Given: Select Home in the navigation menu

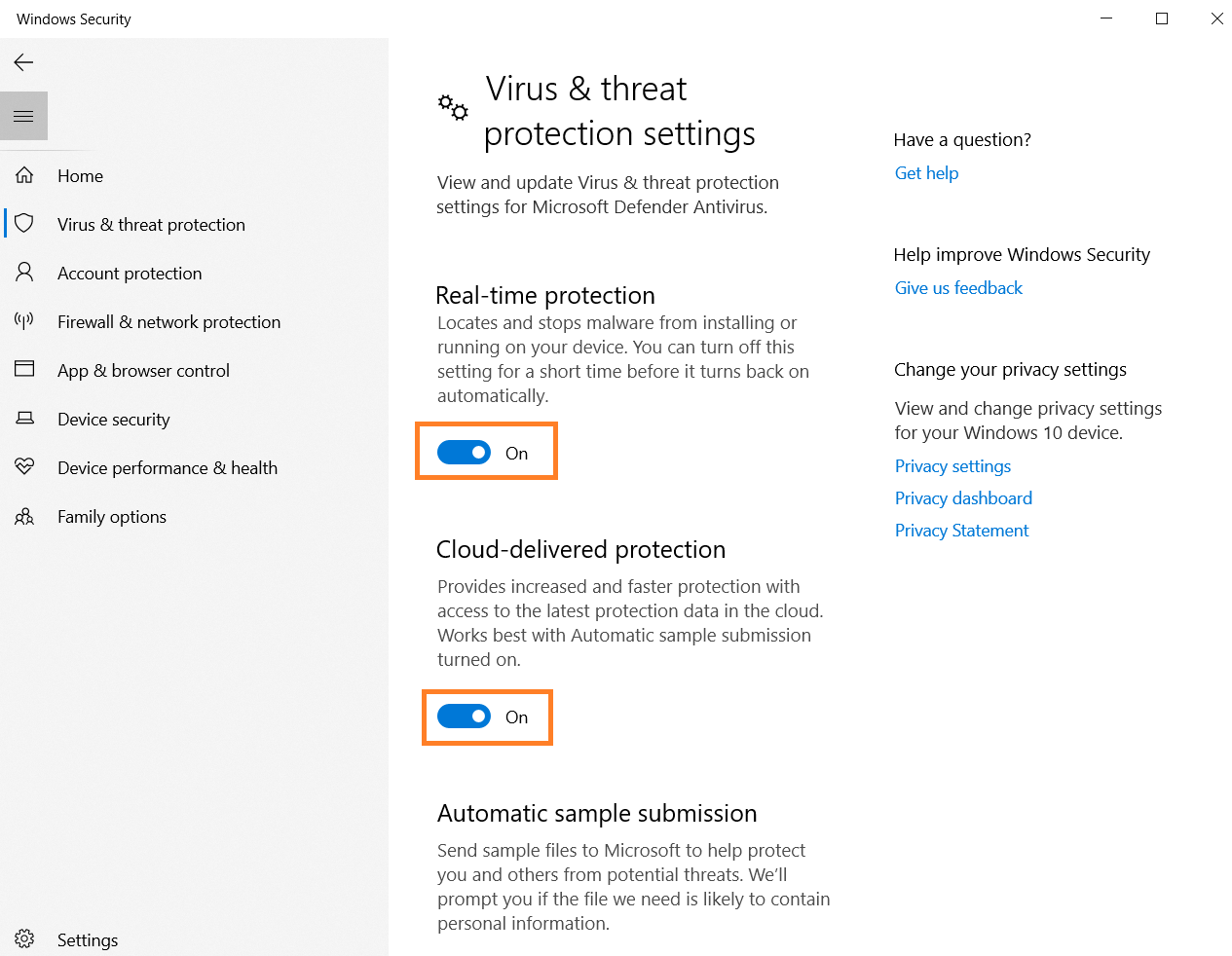Looking at the screenshot, I should pyautogui.click(x=80, y=175).
